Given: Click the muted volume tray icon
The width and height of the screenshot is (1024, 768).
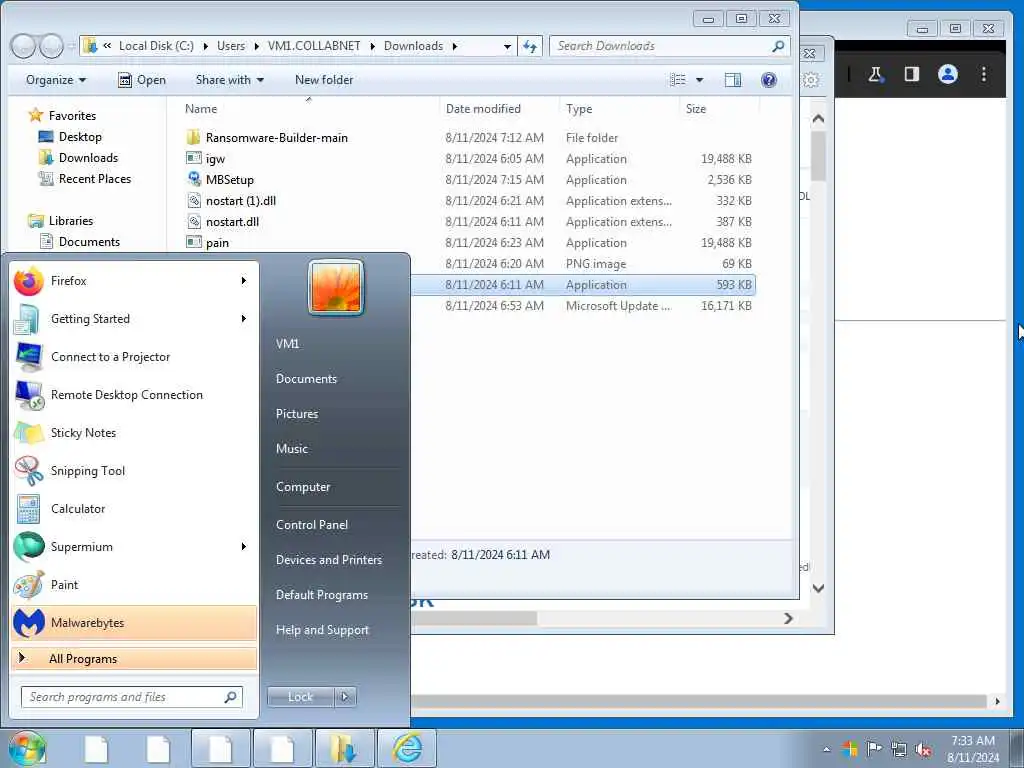Looking at the screenshot, I should click(923, 750).
